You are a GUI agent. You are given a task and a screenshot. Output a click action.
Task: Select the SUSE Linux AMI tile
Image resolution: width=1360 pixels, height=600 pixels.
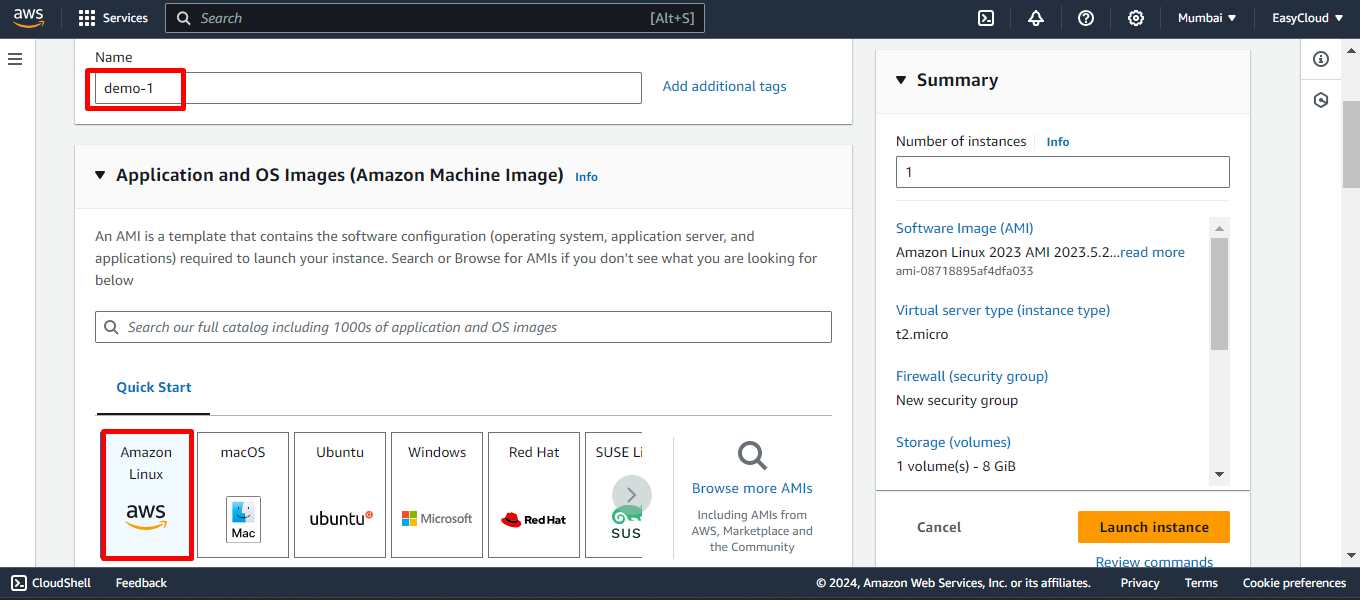click(x=614, y=495)
